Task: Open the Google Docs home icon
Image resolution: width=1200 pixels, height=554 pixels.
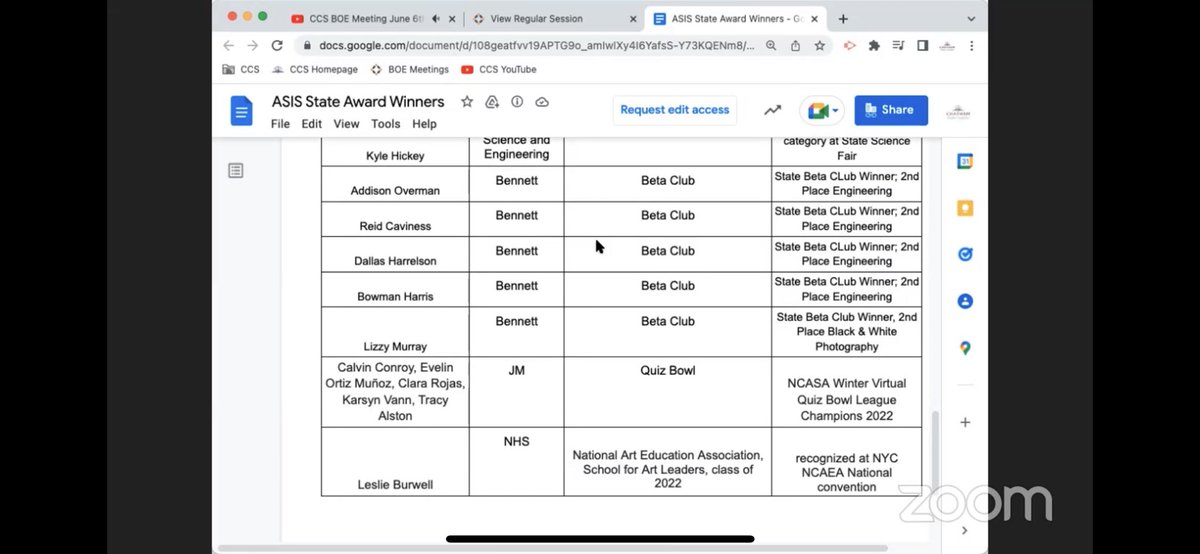Action: [241, 110]
